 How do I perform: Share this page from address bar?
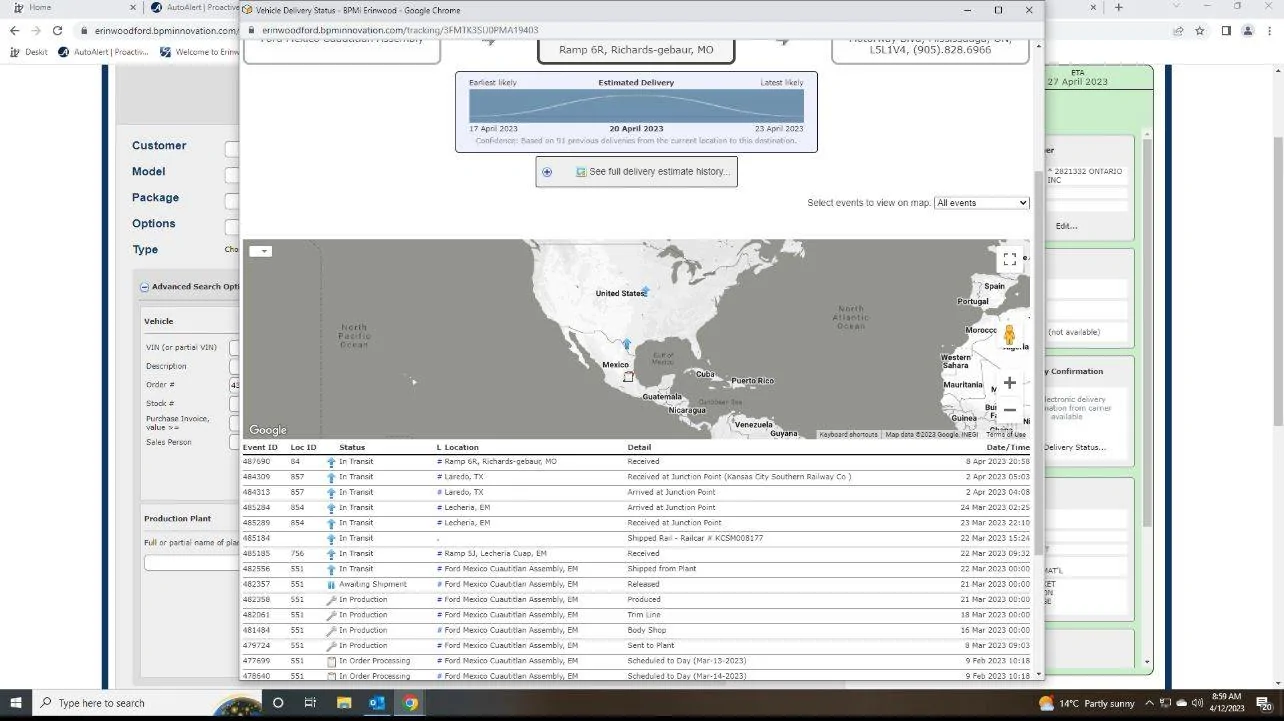[1180, 31]
